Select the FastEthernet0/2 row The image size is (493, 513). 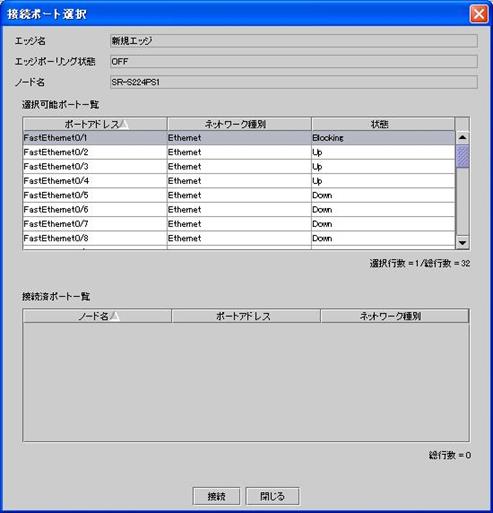pos(239,152)
